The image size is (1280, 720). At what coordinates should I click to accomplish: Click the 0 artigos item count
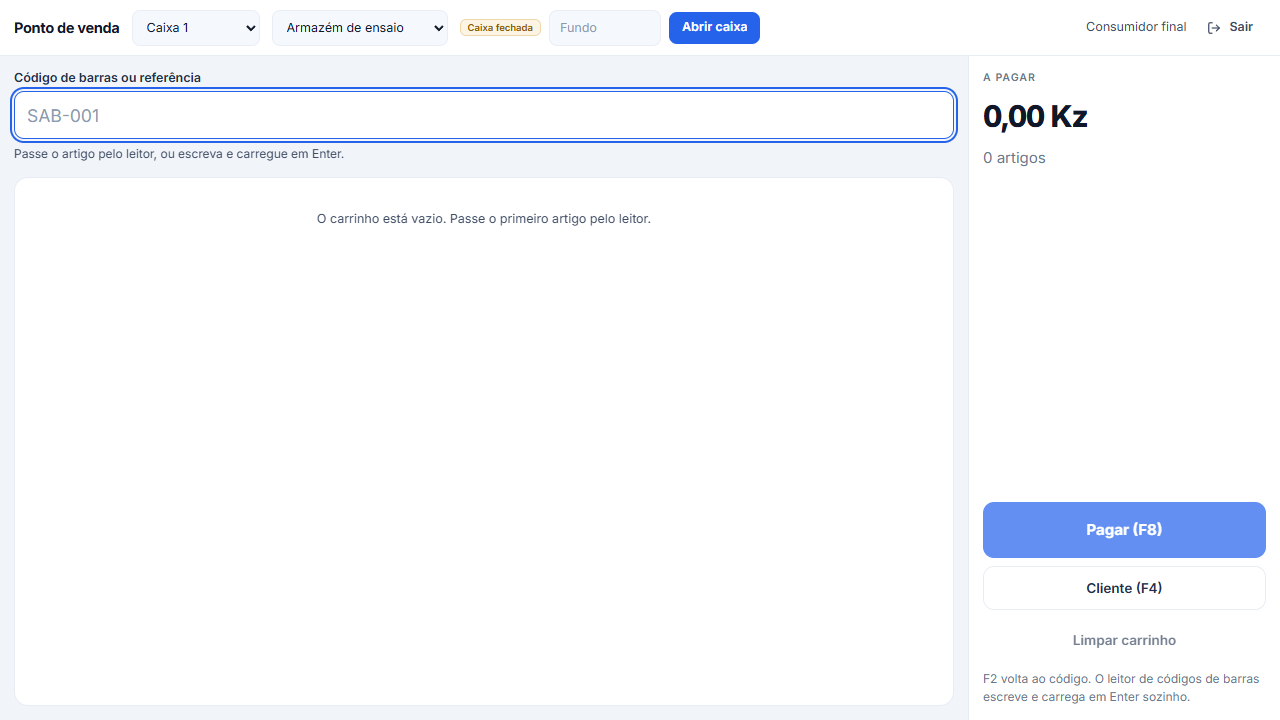(1014, 158)
